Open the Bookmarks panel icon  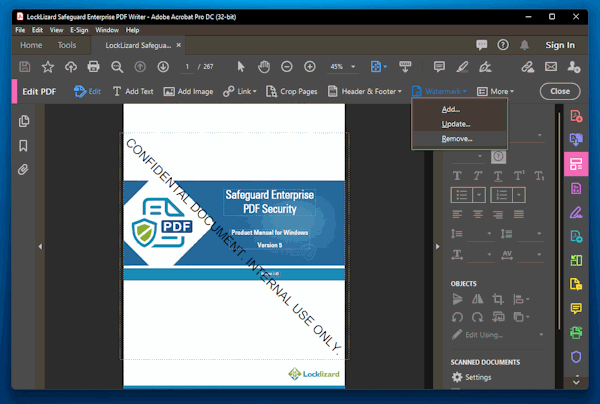pos(23,145)
